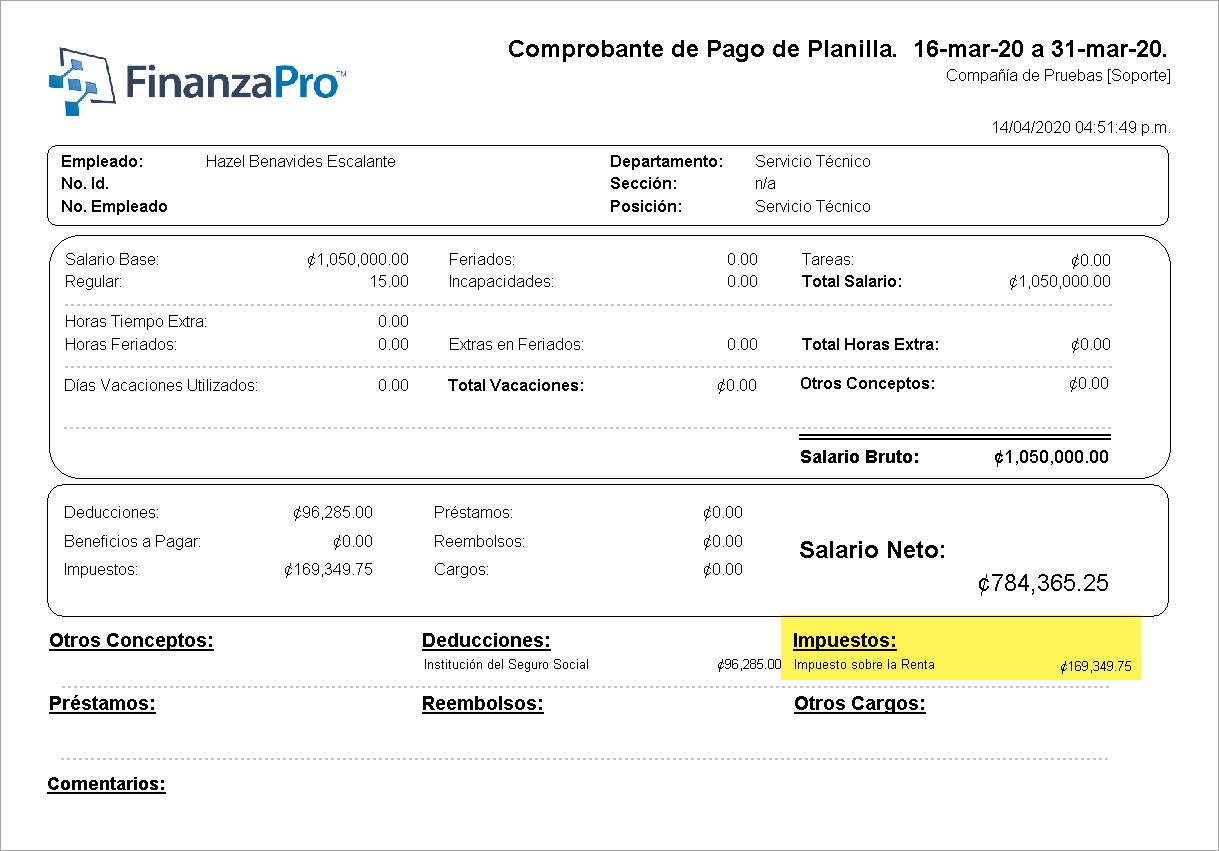1219x851 pixels.
Task: Click the underlined 'Otros Conceptos:' section heading
Action: (131, 641)
